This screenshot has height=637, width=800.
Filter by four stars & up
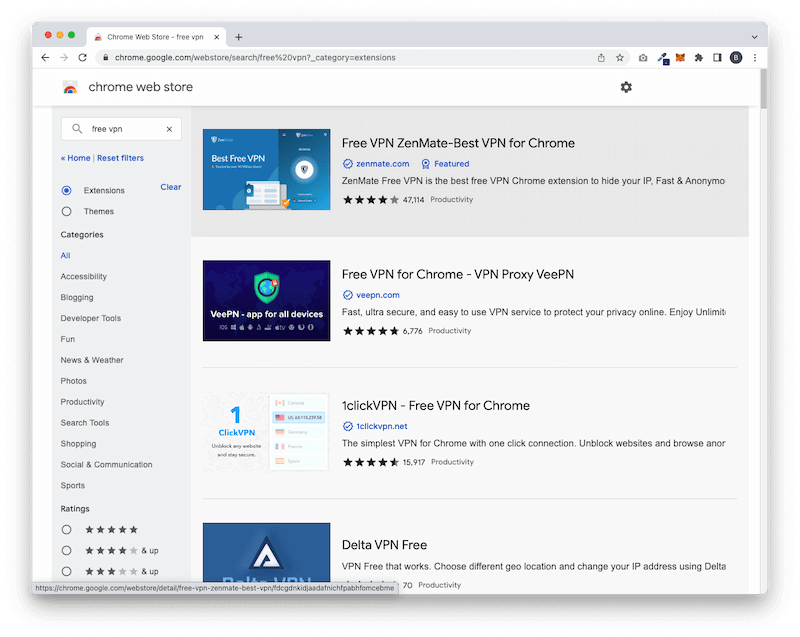[66, 550]
